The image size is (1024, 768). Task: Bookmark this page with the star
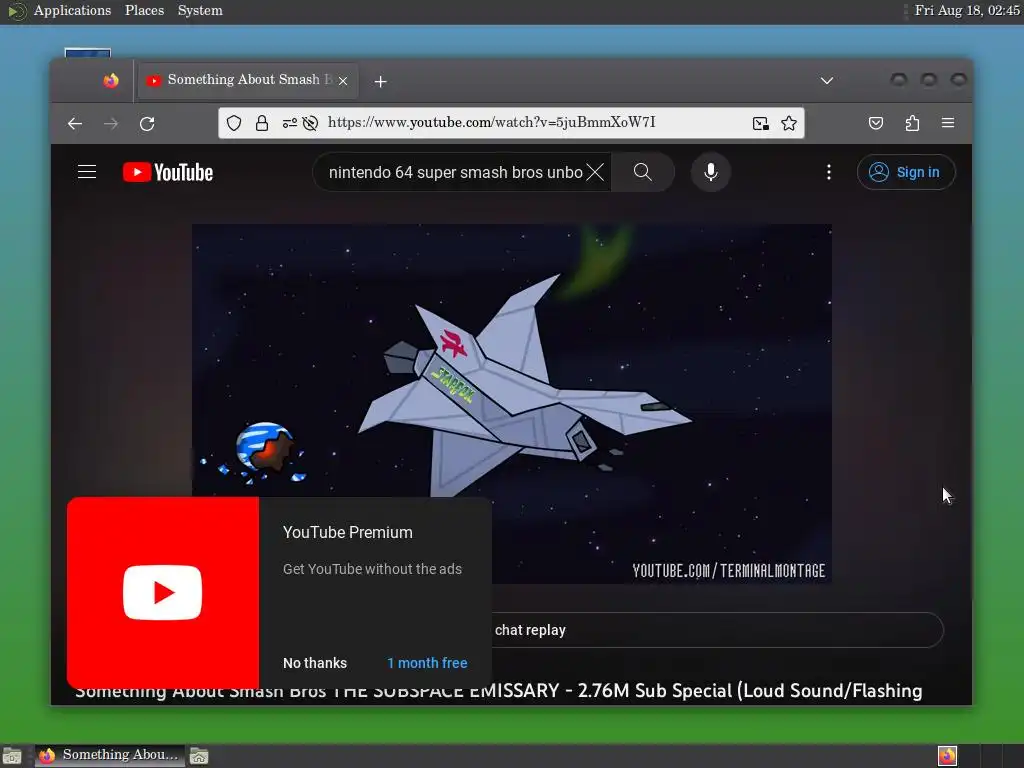(x=789, y=123)
